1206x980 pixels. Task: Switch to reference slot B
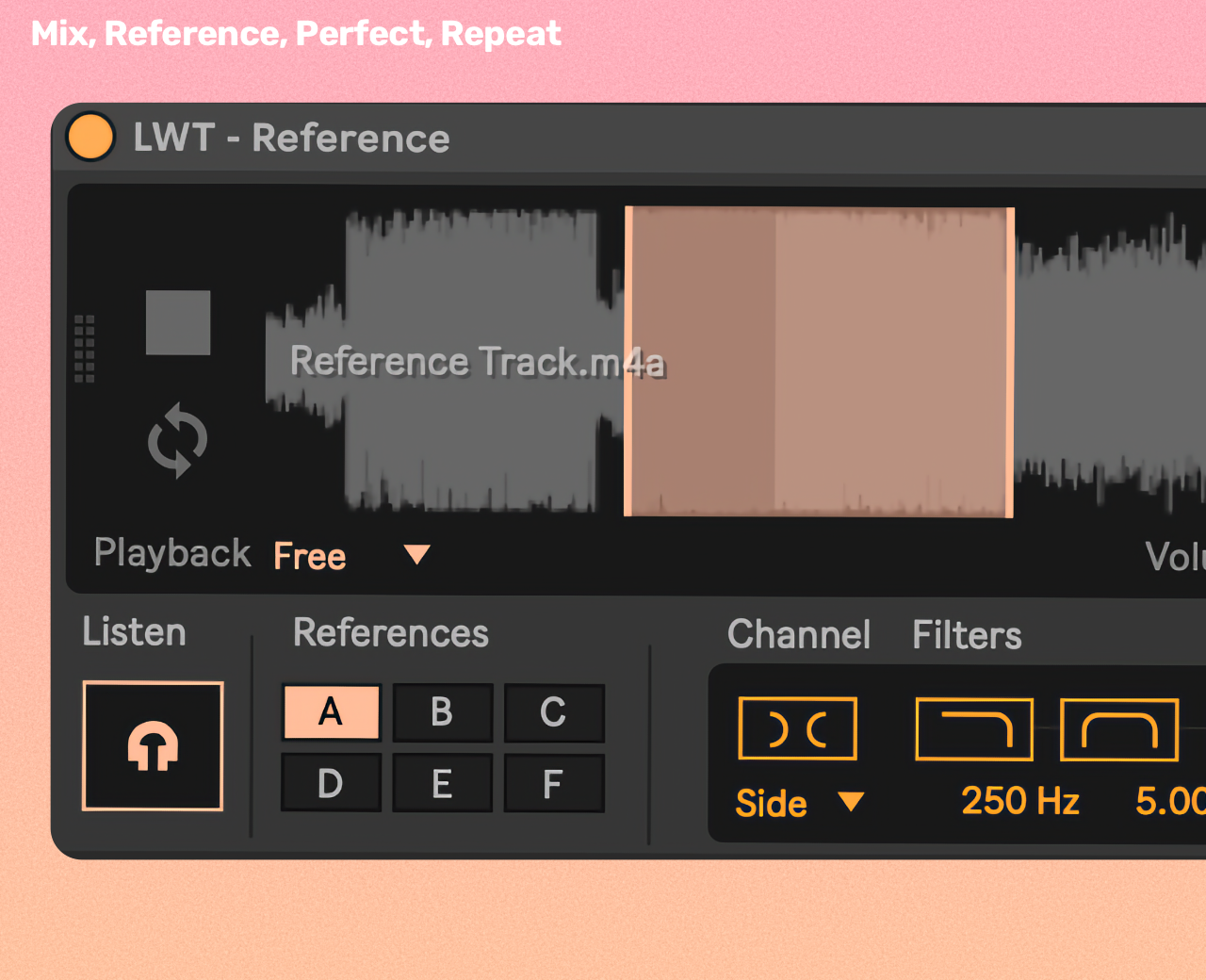442,712
